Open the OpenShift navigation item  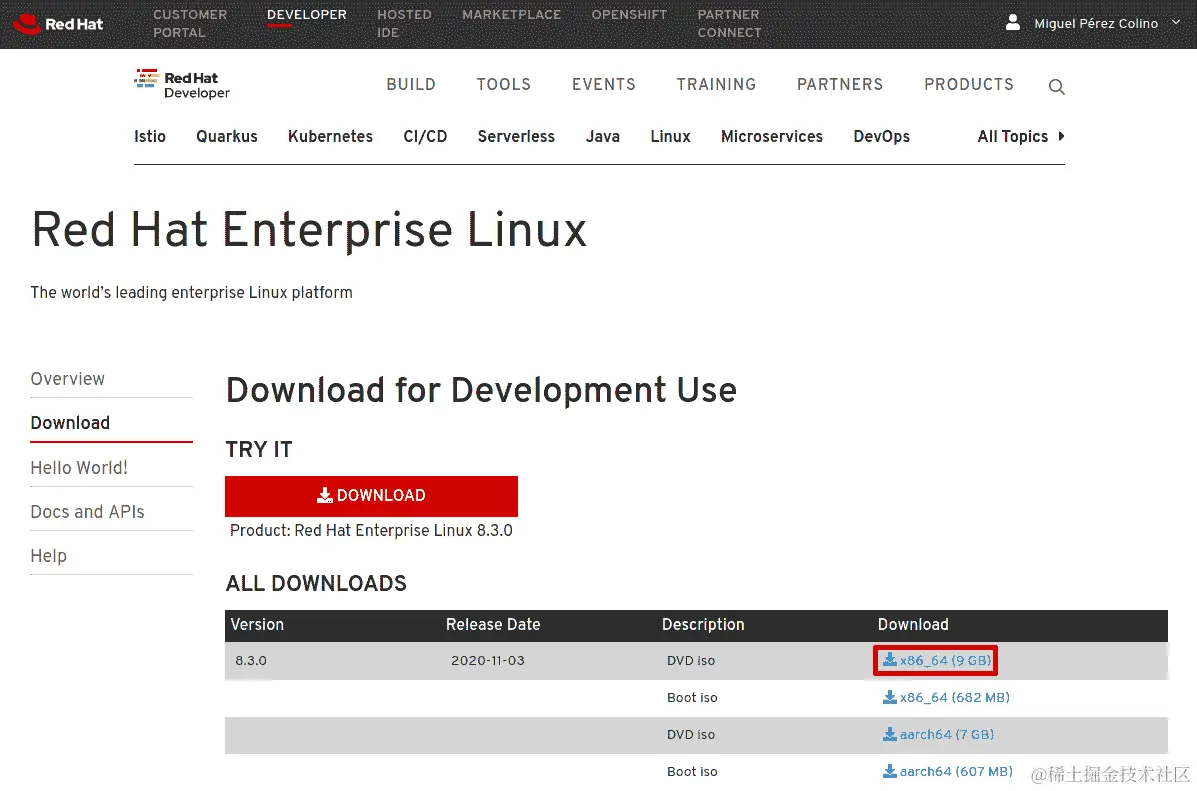click(x=629, y=14)
